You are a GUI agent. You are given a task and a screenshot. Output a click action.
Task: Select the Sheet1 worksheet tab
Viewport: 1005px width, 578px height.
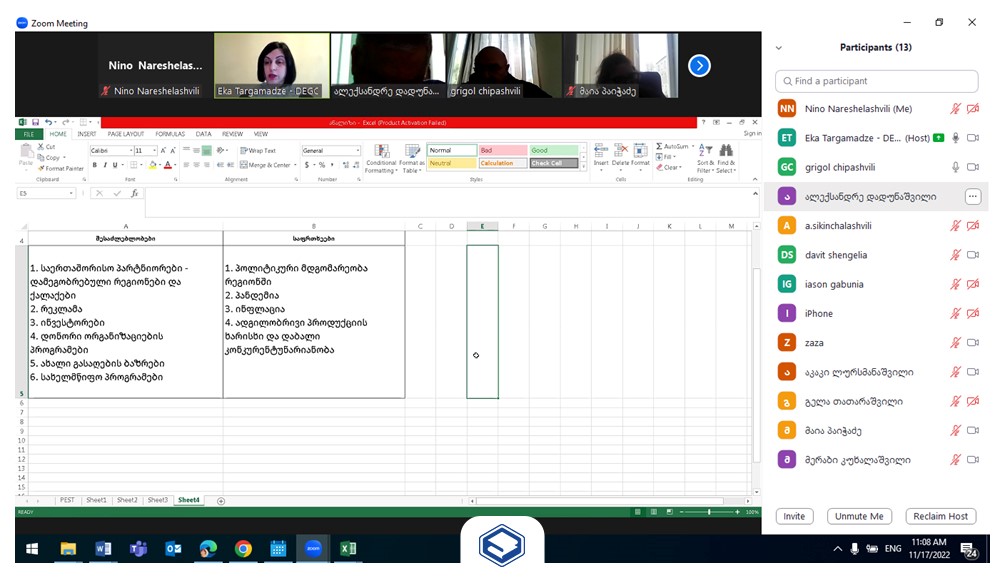96,500
